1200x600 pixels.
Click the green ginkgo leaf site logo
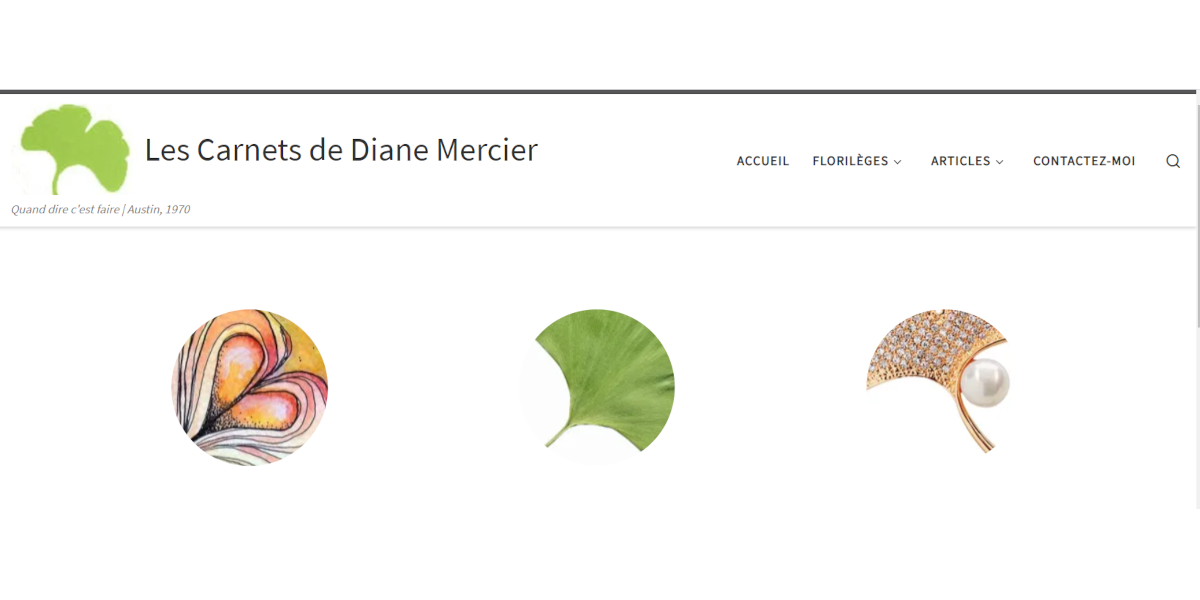coord(75,149)
